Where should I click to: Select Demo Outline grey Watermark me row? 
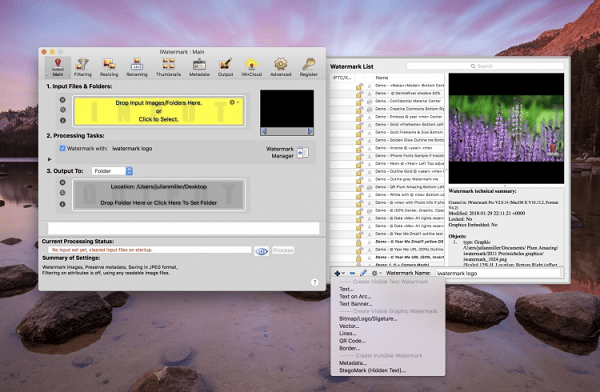click(387, 179)
